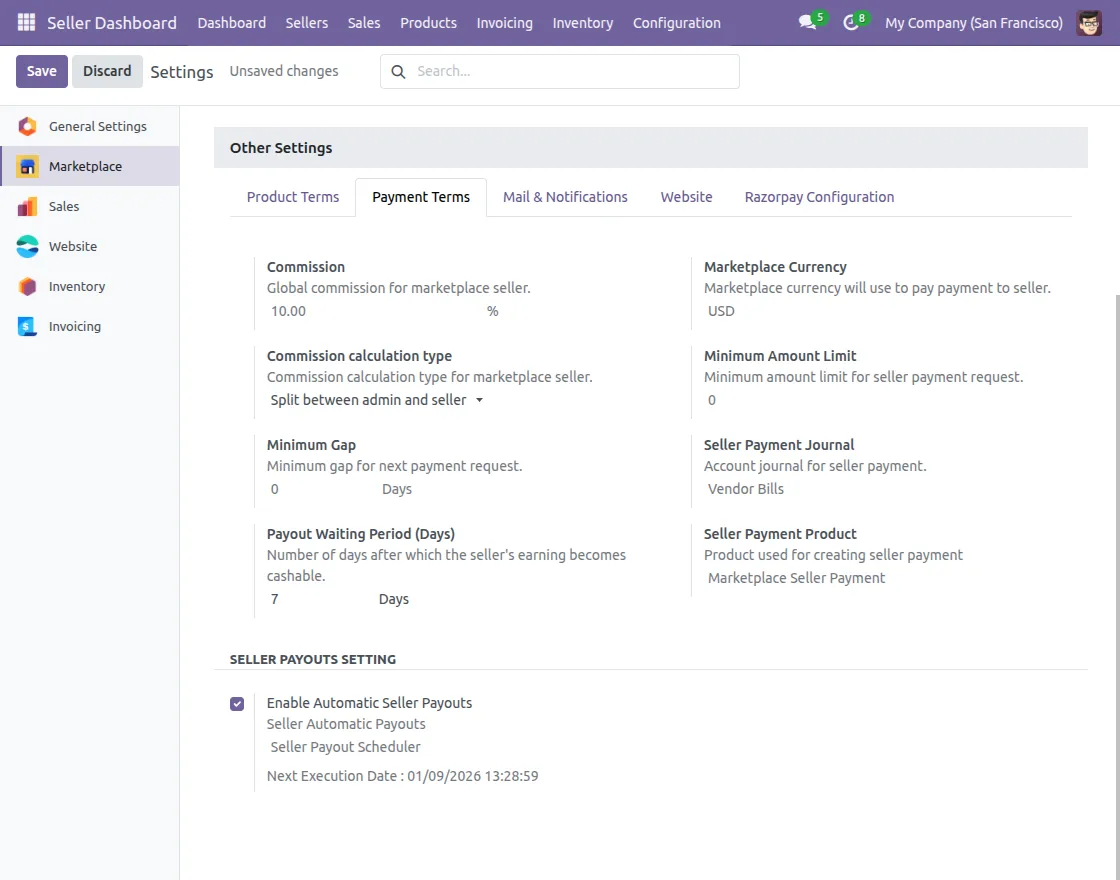Click the search field
This screenshot has width=1120, height=880.
pos(560,71)
